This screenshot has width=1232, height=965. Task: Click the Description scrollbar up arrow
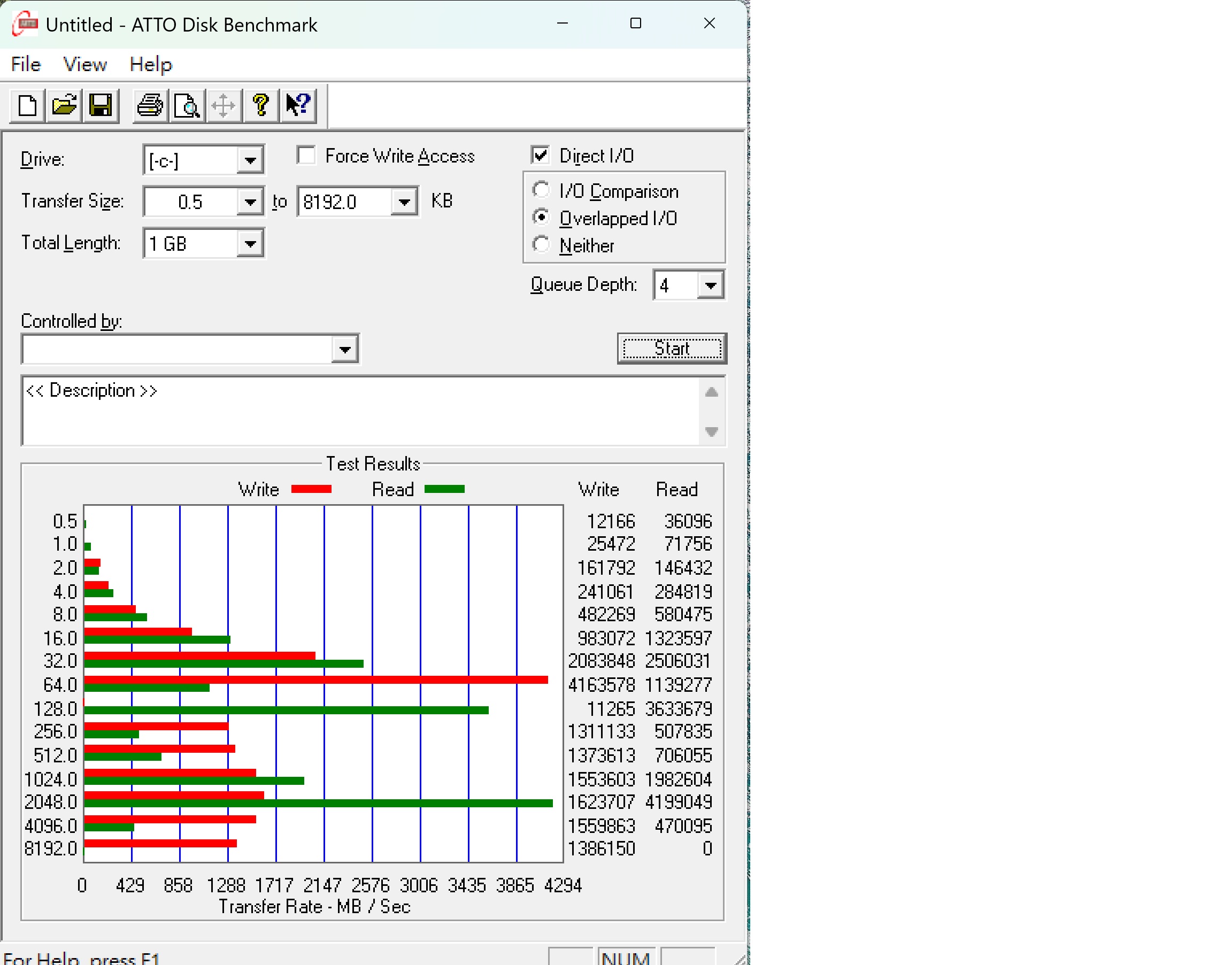[712, 392]
